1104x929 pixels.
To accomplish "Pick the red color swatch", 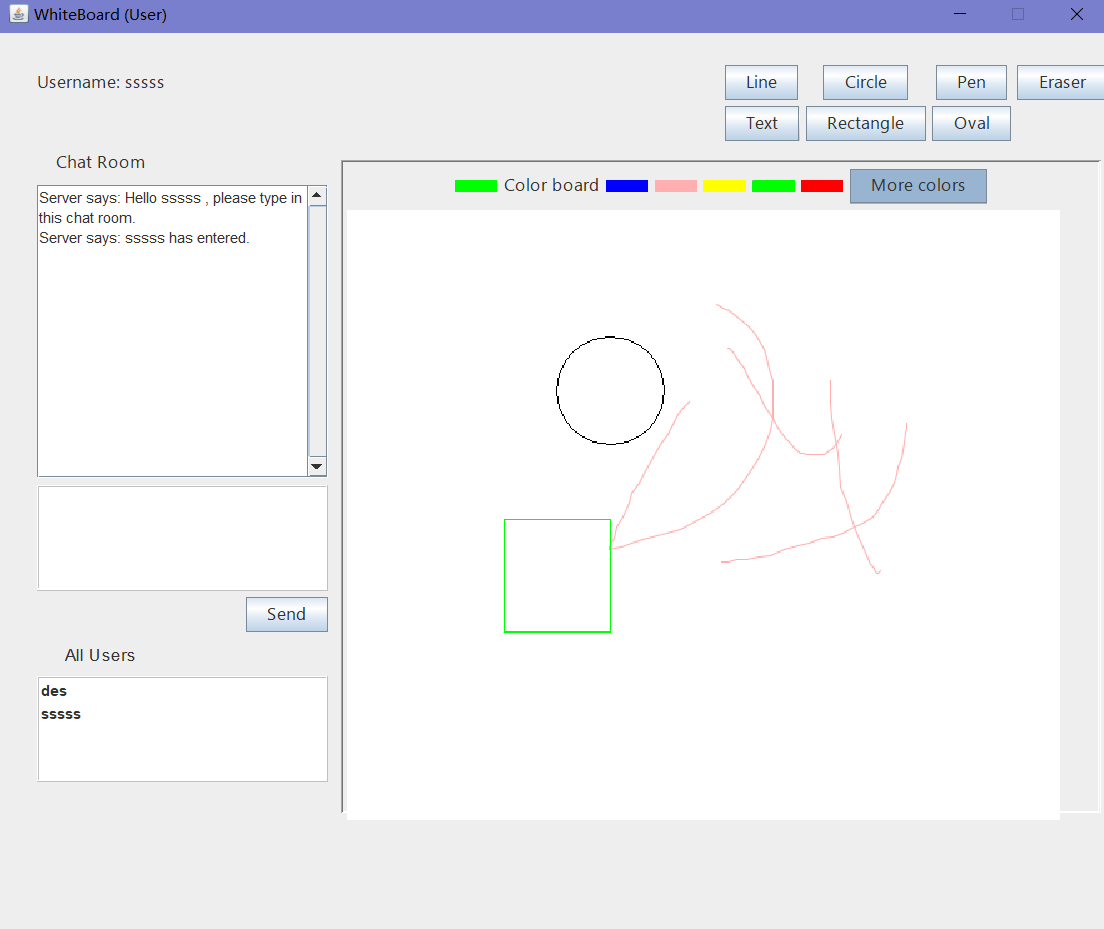I will (822, 186).
